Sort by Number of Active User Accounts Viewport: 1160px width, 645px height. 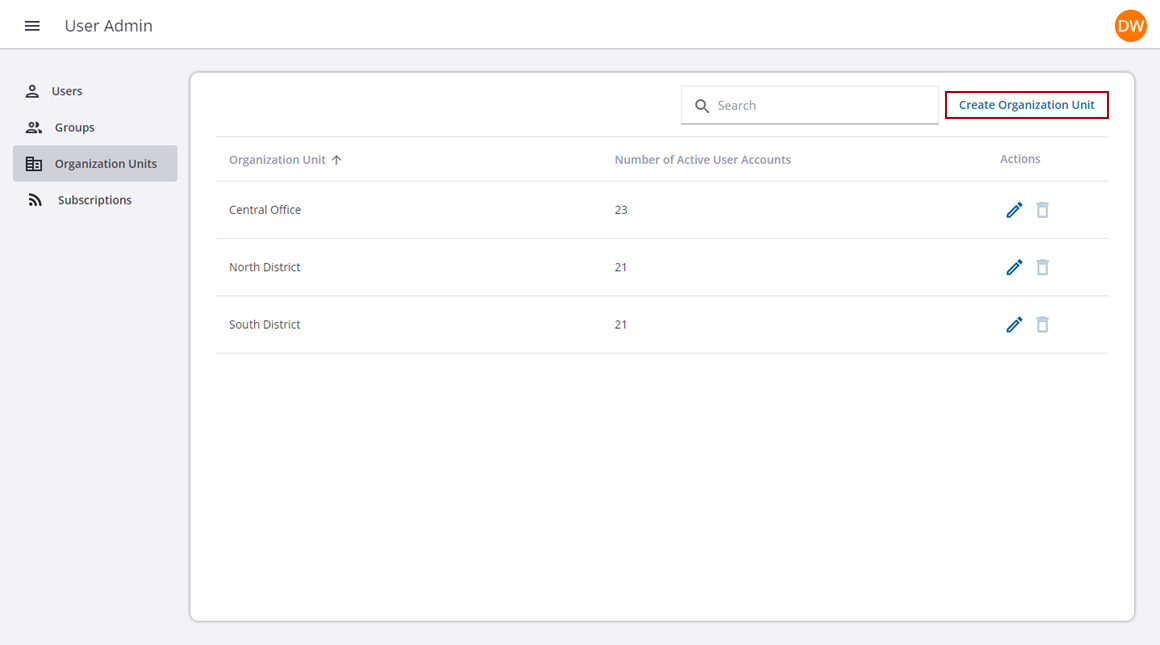click(702, 160)
